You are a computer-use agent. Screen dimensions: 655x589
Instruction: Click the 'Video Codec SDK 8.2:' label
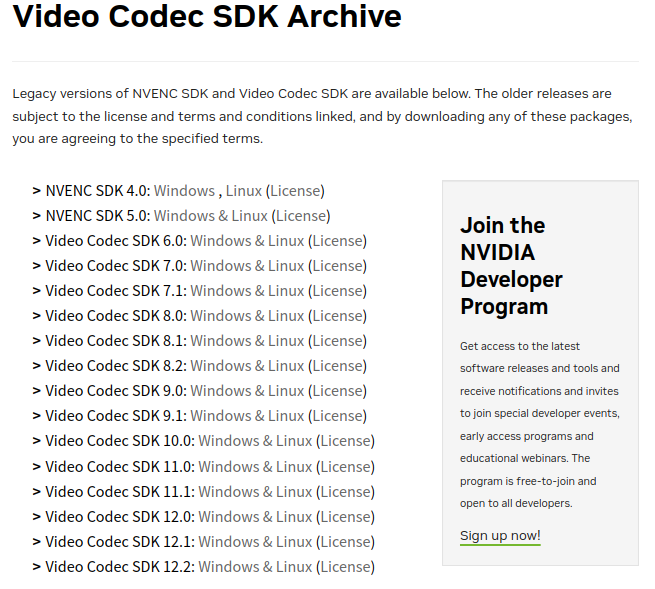coord(116,366)
